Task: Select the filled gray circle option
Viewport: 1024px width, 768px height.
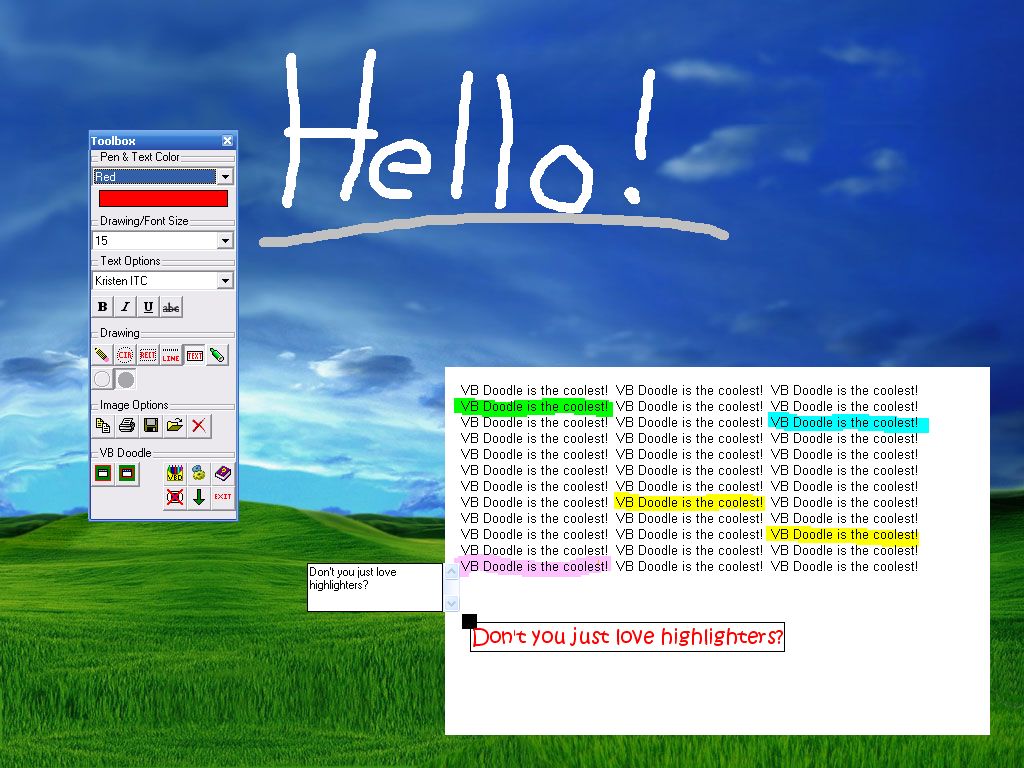Action: [126, 379]
